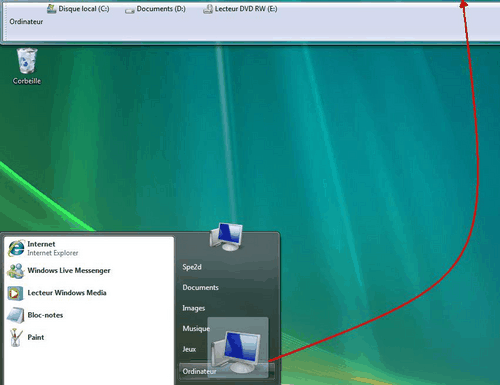
Task: Open Disque local (C:) drive
Action: (x=78, y=9)
